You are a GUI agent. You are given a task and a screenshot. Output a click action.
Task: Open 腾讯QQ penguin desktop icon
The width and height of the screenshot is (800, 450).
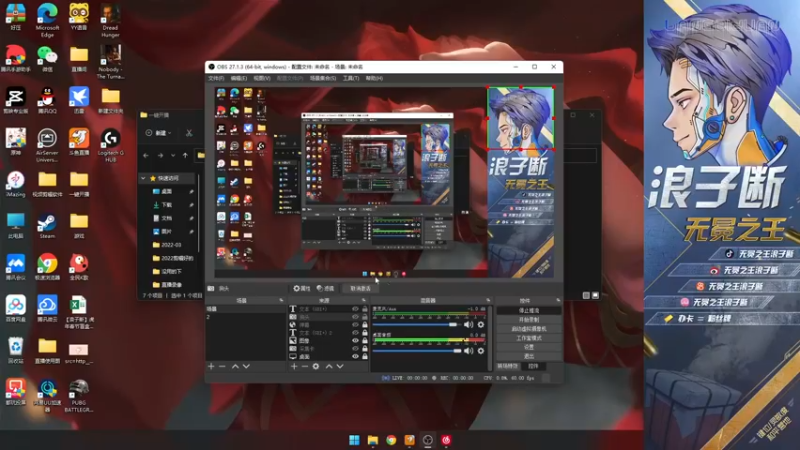click(47, 101)
